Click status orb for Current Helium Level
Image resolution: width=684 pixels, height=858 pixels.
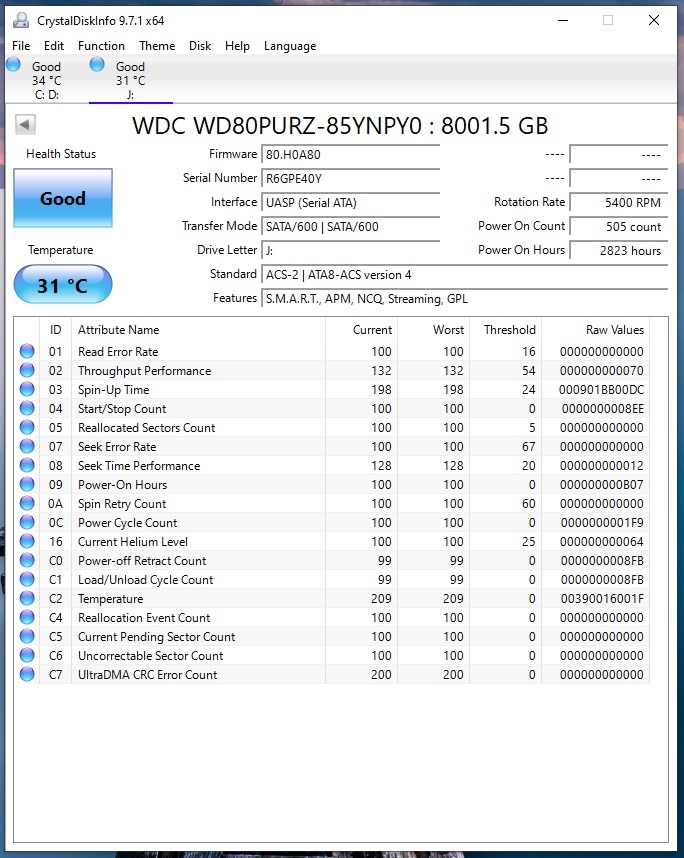pos(27,541)
